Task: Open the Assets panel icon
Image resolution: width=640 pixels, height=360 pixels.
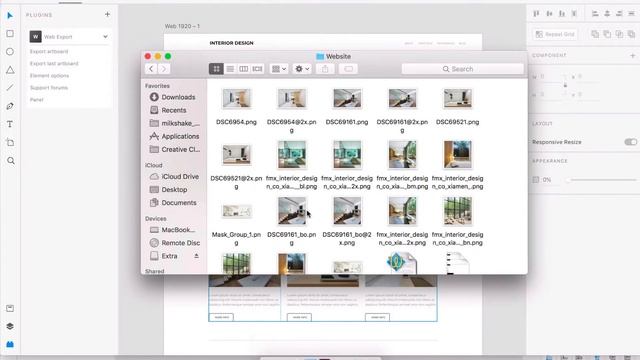Action: coord(10,308)
